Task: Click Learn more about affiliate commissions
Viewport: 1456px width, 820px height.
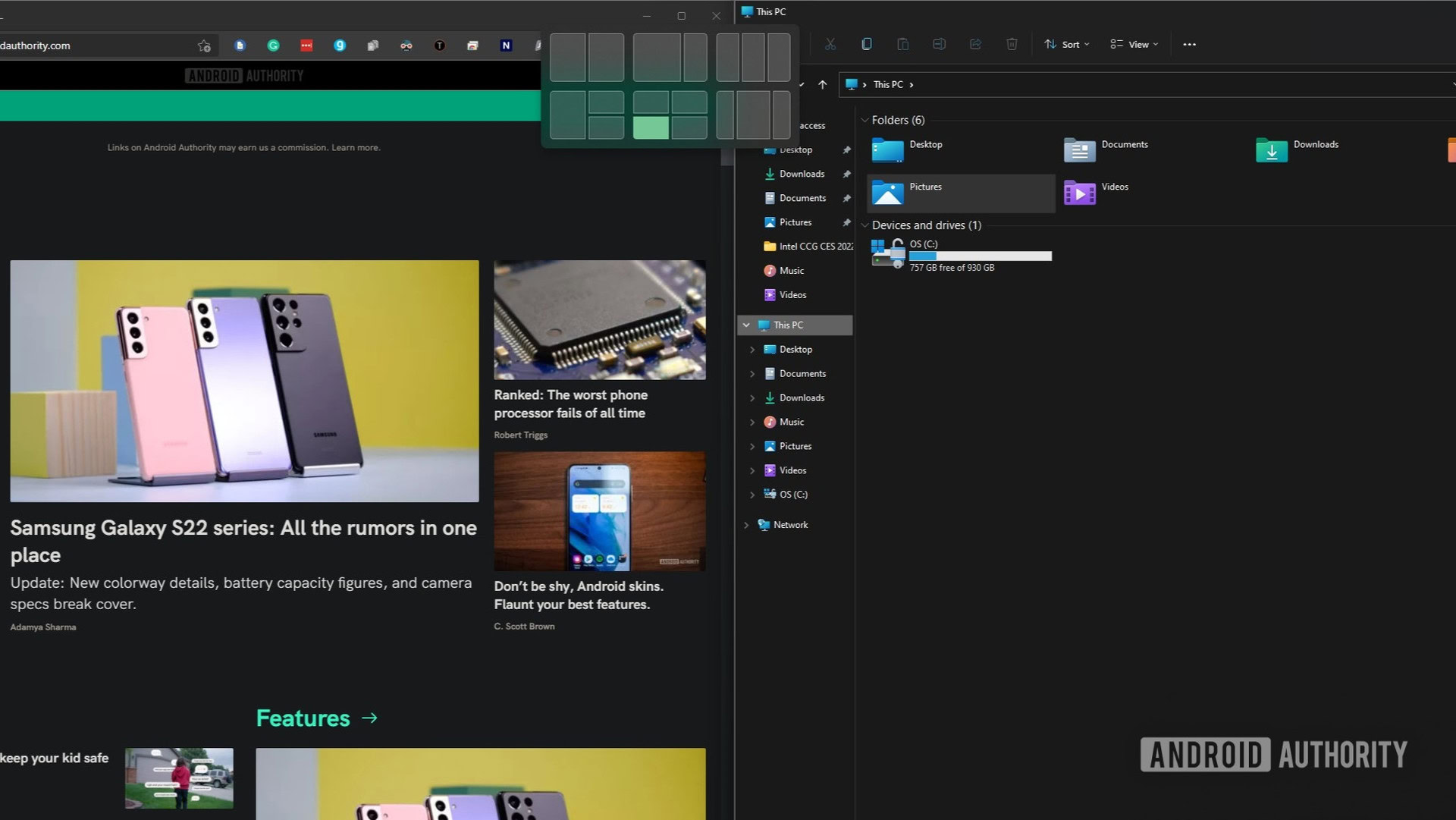Action: pyautogui.click(x=355, y=146)
